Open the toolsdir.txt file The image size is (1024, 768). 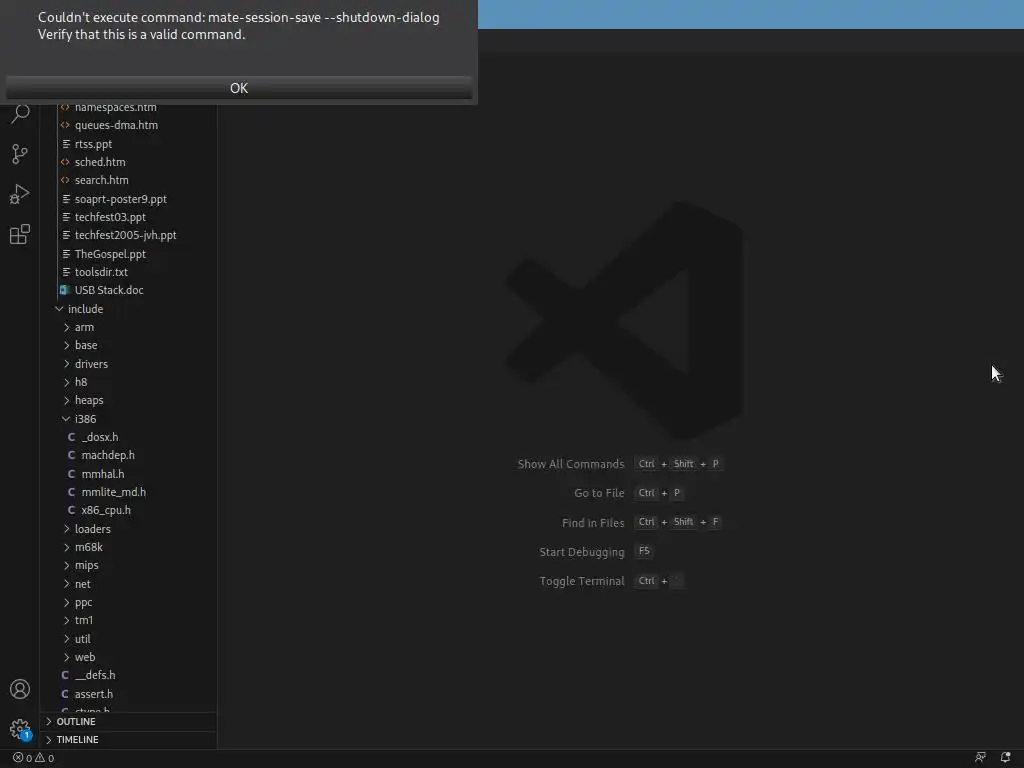click(129, 272)
